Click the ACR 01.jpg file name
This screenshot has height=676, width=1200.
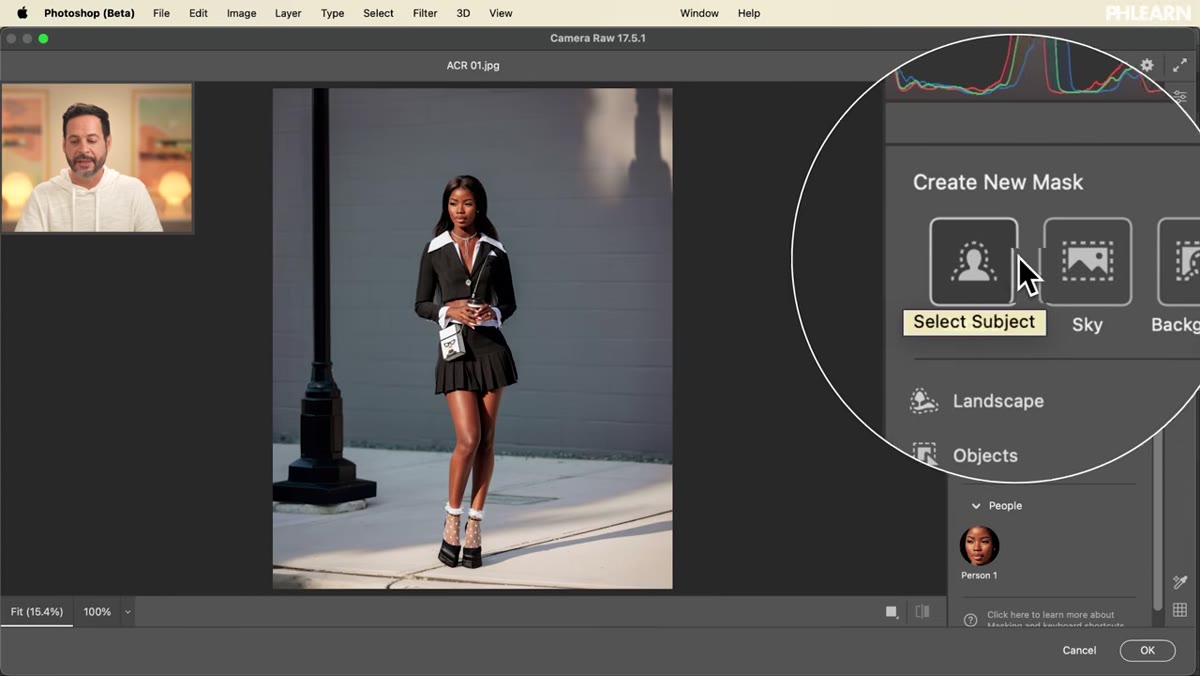pos(472,65)
